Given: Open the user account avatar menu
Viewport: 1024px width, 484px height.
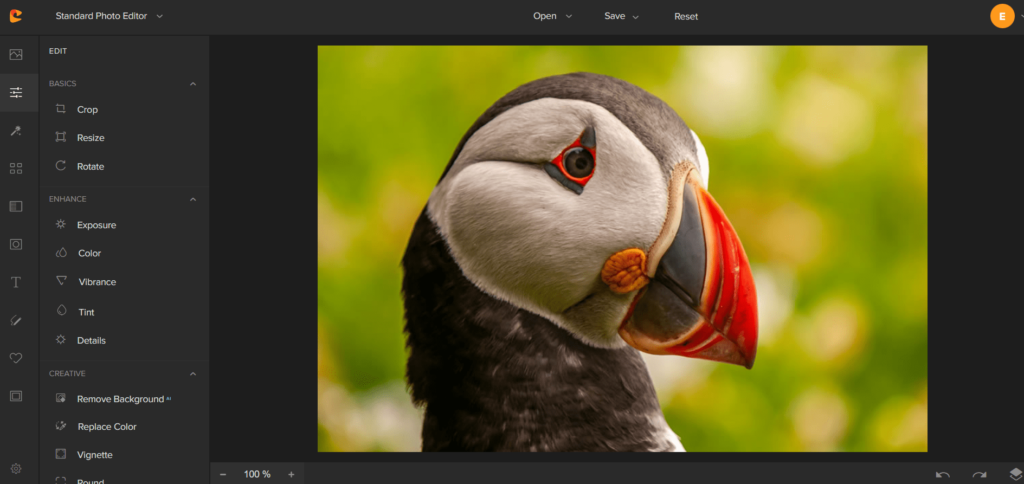Looking at the screenshot, I should (1002, 16).
